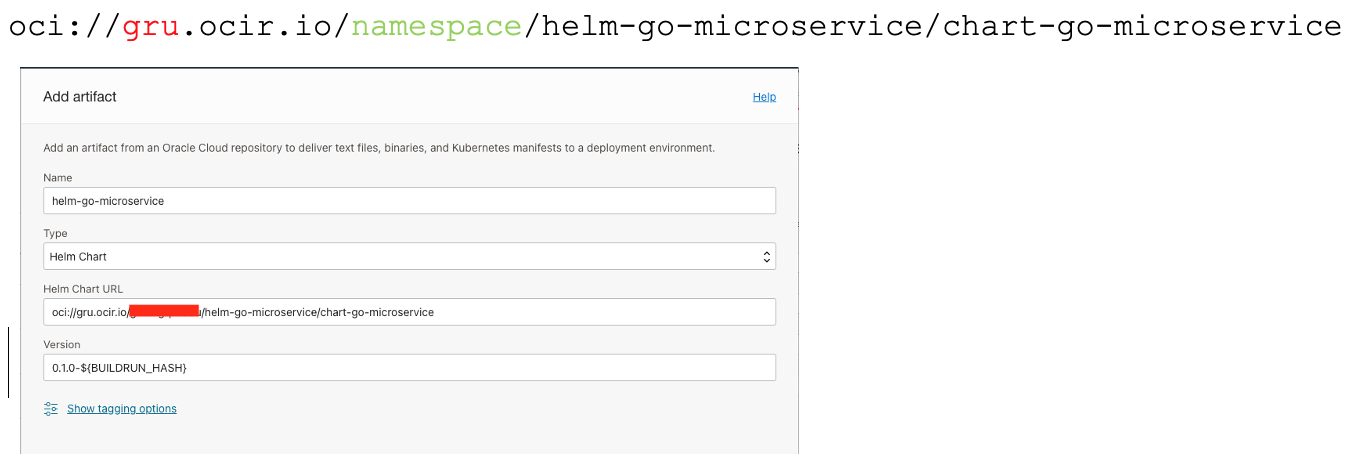This screenshot has width=1351, height=461.
Task: Click the Helm Chart URL input field
Action: coord(409,312)
